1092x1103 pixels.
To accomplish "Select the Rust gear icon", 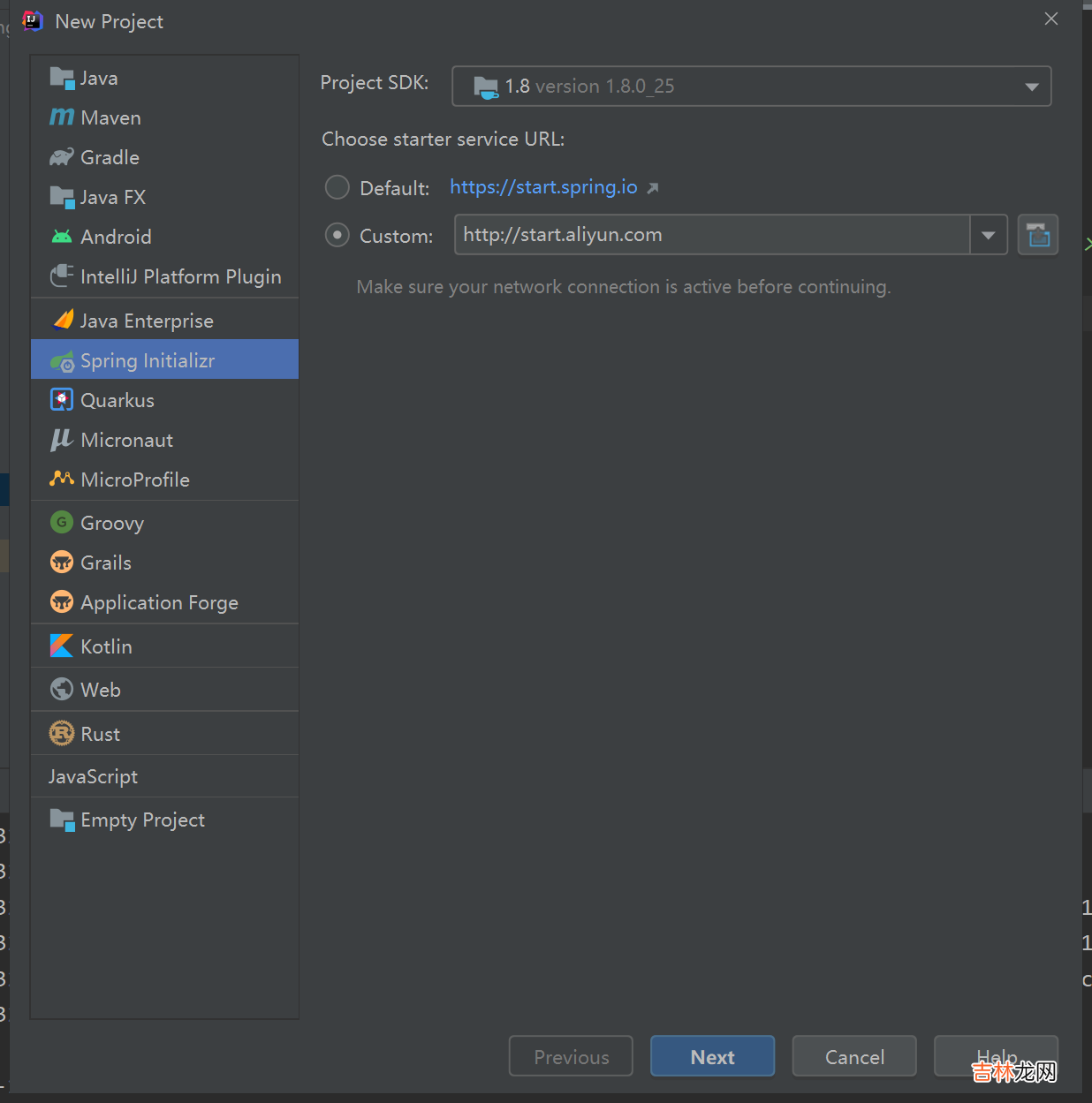I will click(62, 734).
